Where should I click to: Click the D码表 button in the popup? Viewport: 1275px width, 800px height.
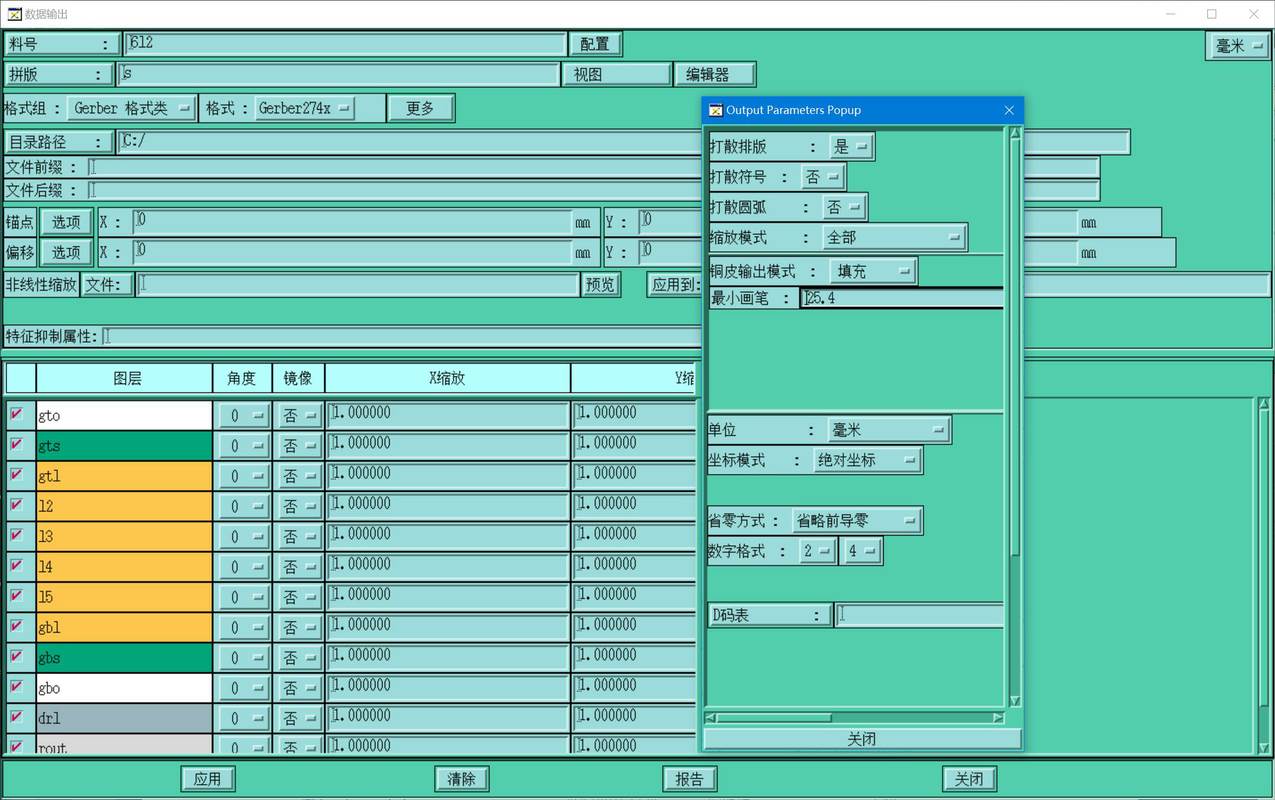[x=770, y=615]
